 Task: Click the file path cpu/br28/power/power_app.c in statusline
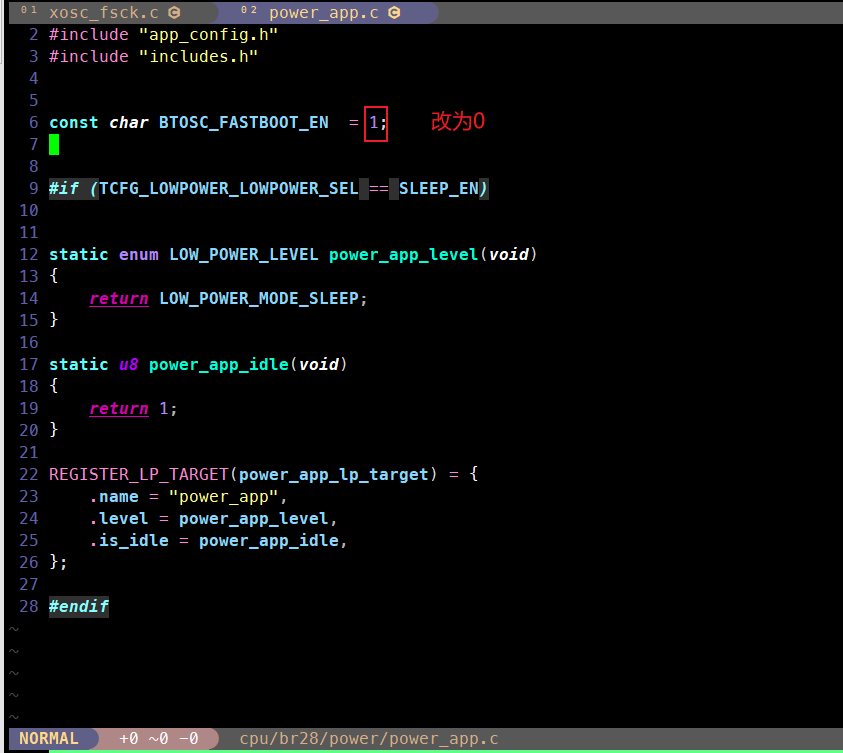point(369,738)
